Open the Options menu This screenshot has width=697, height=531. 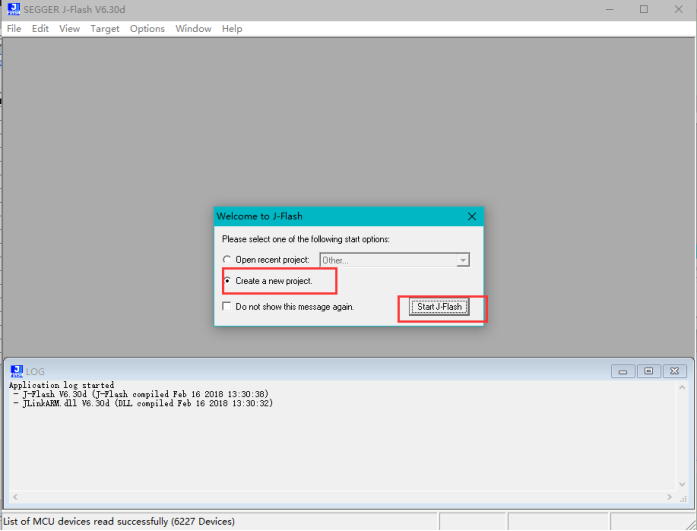[x=147, y=29]
